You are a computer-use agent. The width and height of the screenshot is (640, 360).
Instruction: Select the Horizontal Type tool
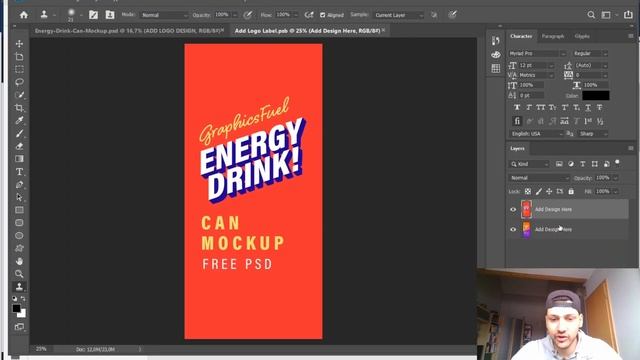click(x=19, y=172)
